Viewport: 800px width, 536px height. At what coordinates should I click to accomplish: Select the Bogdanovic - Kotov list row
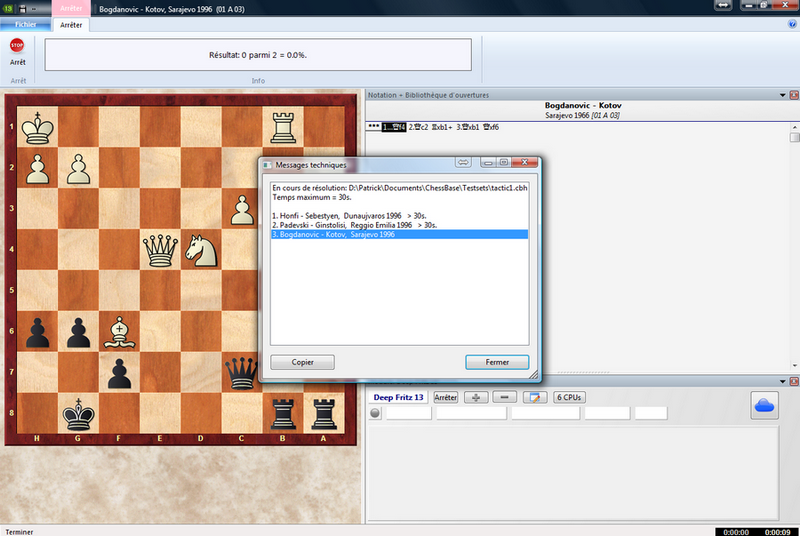click(399, 235)
